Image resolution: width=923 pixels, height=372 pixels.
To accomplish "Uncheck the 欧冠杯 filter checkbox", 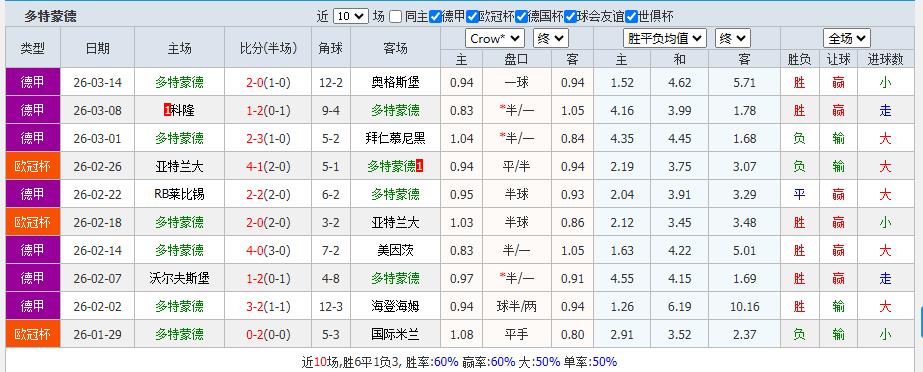I will 473,16.
